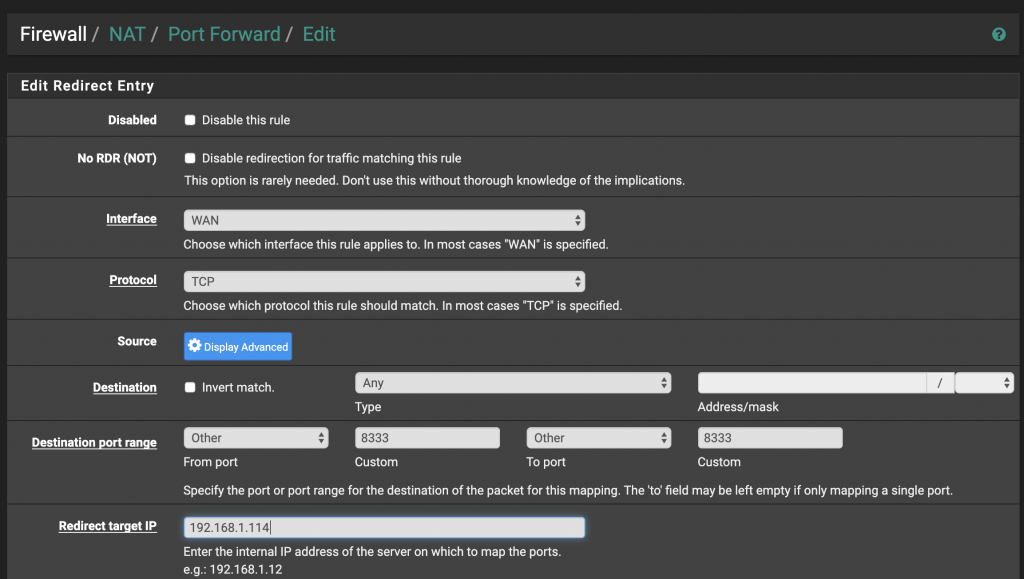The height and width of the screenshot is (579, 1024).
Task: Click the Edit breadcrumb link
Action: click(x=319, y=34)
